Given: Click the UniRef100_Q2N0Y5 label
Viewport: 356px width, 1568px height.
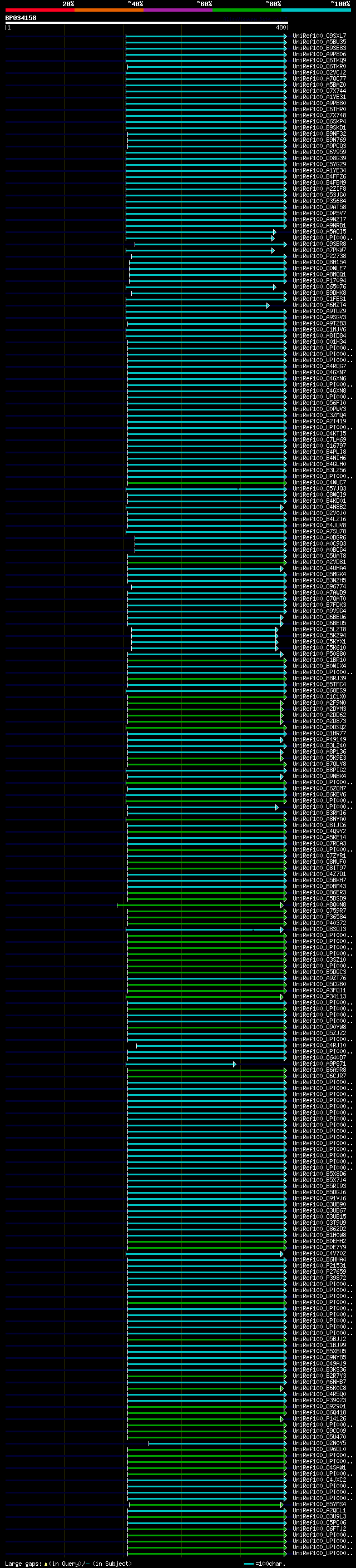Looking at the screenshot, I should pos(319,1443).
